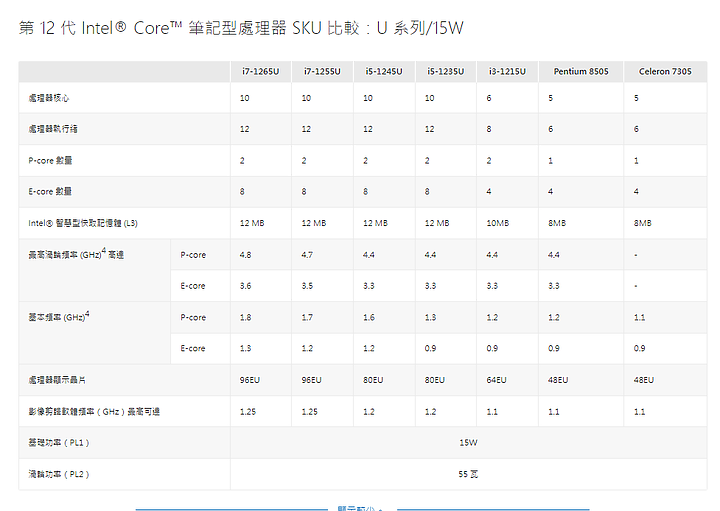This screenshot has width=720, height=511.
Task: Click the 64EU graphics cell
Action: (x=496, y=380)
